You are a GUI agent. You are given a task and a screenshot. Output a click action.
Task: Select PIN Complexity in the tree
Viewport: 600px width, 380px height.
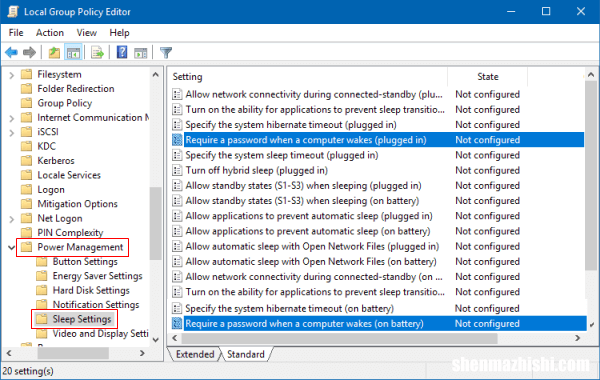click(70, 233)
